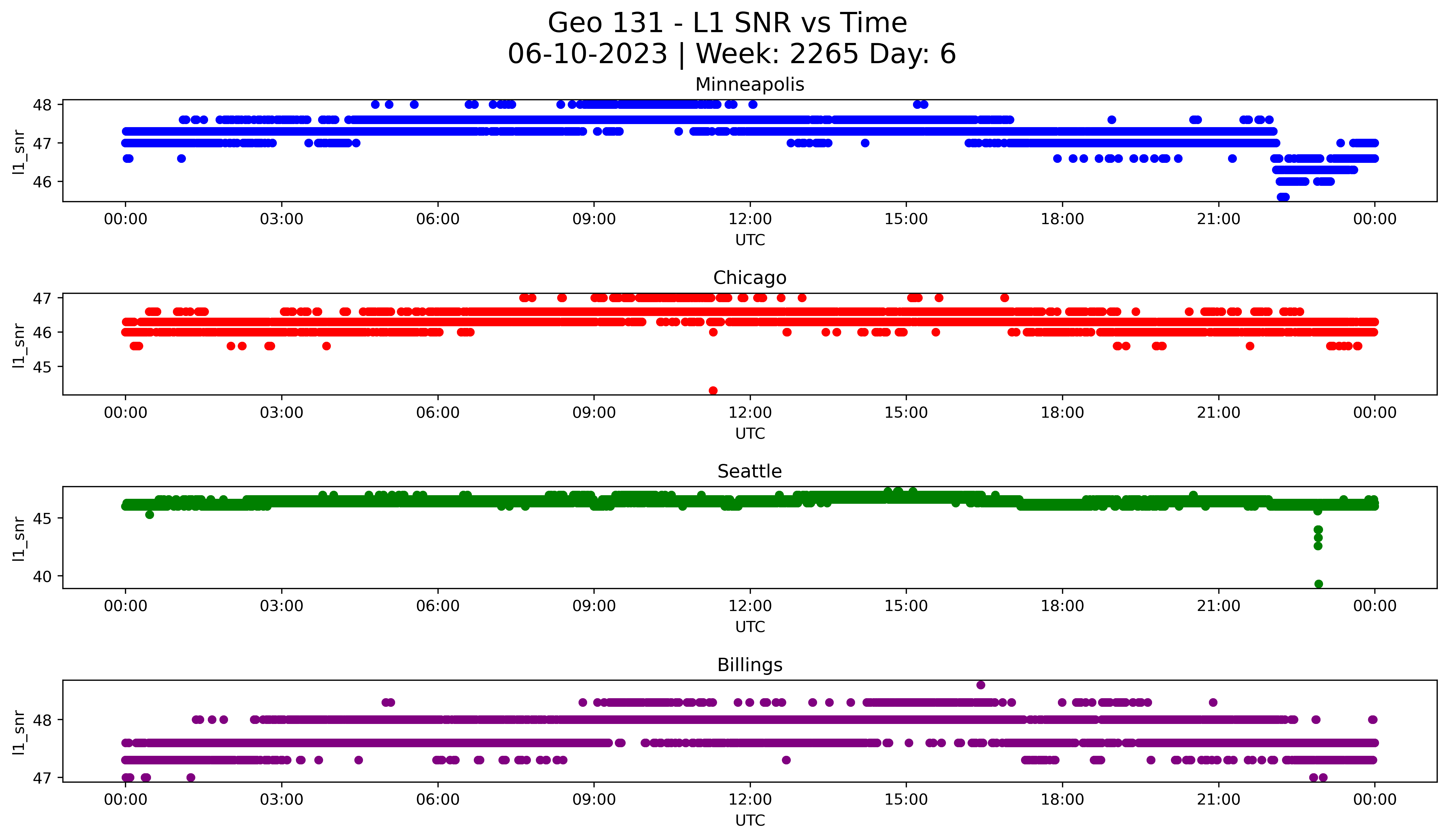Image resolution: width=1448 pixels, height=840 pixels.
Task: Click the y-axis value 47 on Billings plot
Action: click(42, 778)
